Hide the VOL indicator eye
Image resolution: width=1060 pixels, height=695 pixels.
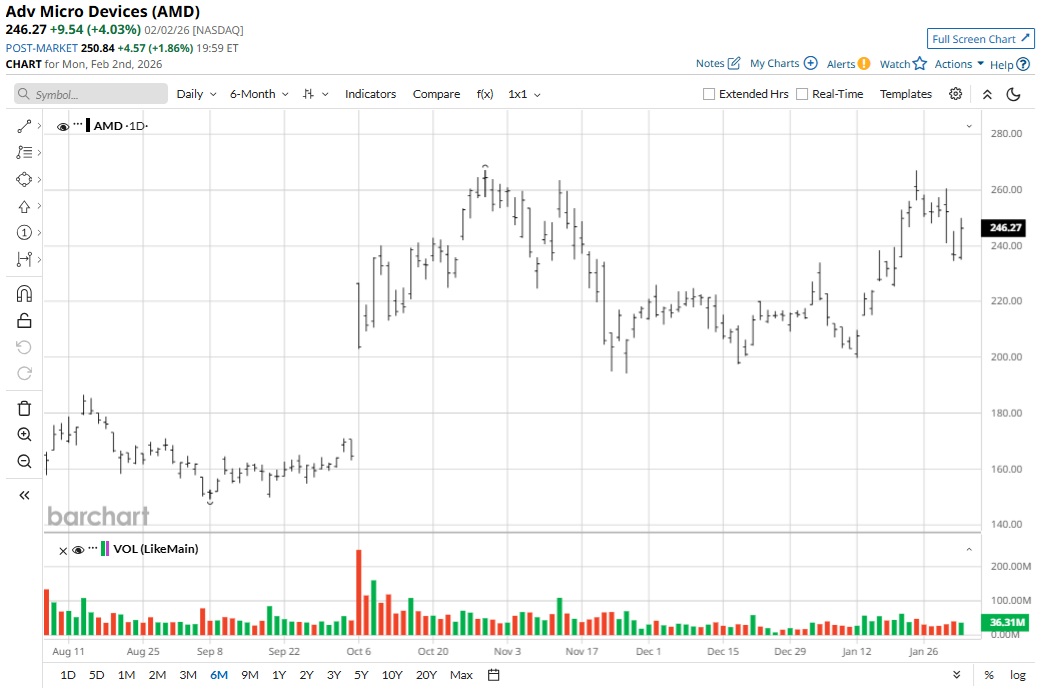(x=78, y=550)
